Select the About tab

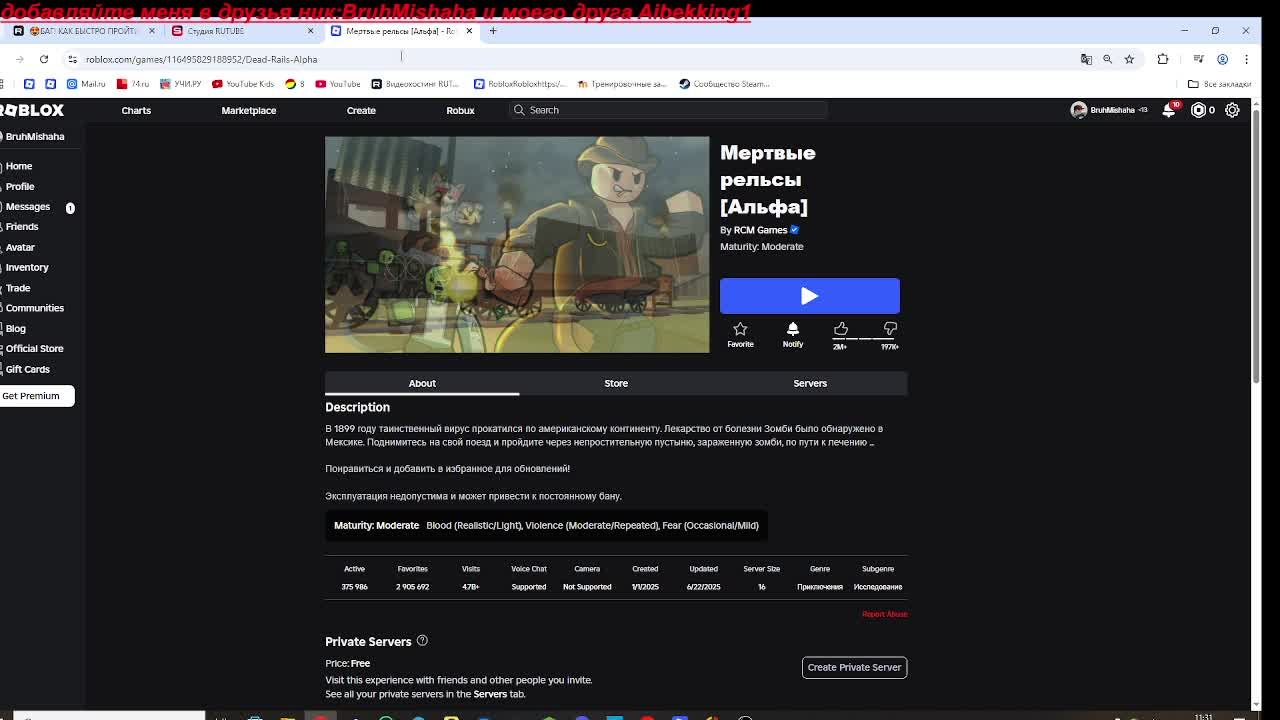[x=422, y=383]
